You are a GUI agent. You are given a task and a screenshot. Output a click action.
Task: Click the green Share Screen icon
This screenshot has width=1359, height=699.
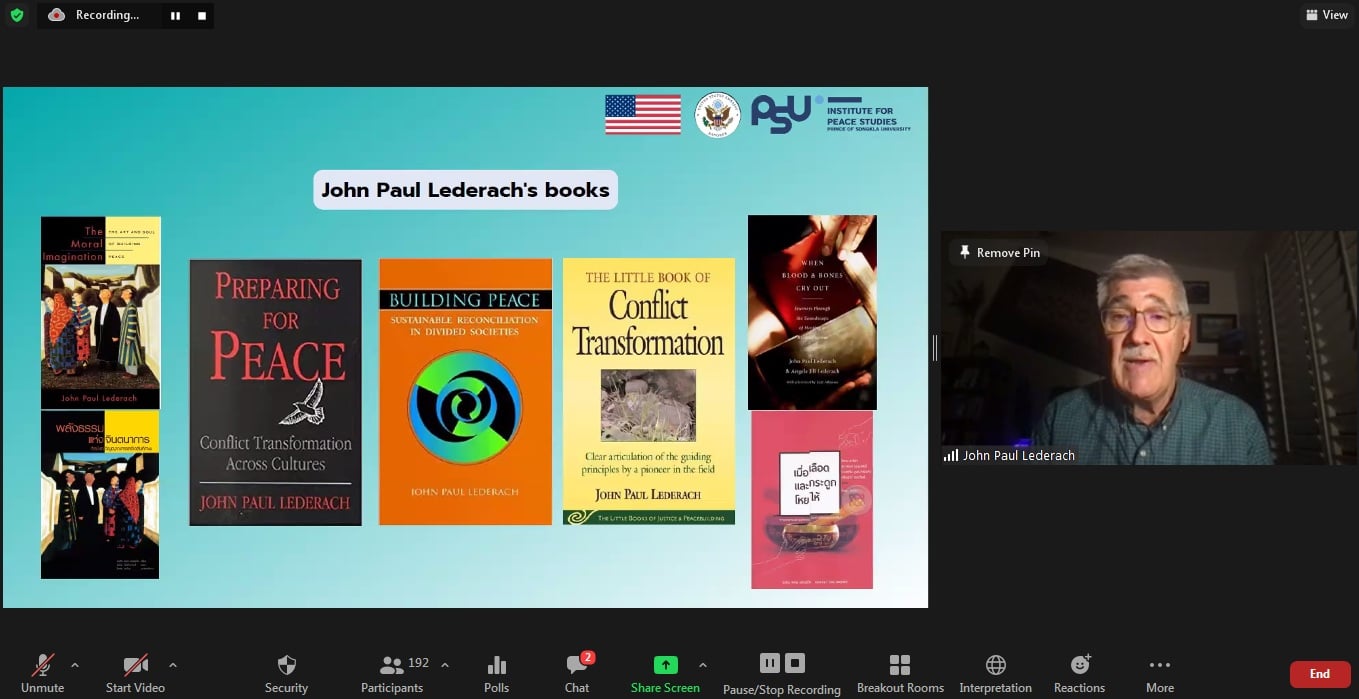[x=665, y=665]
